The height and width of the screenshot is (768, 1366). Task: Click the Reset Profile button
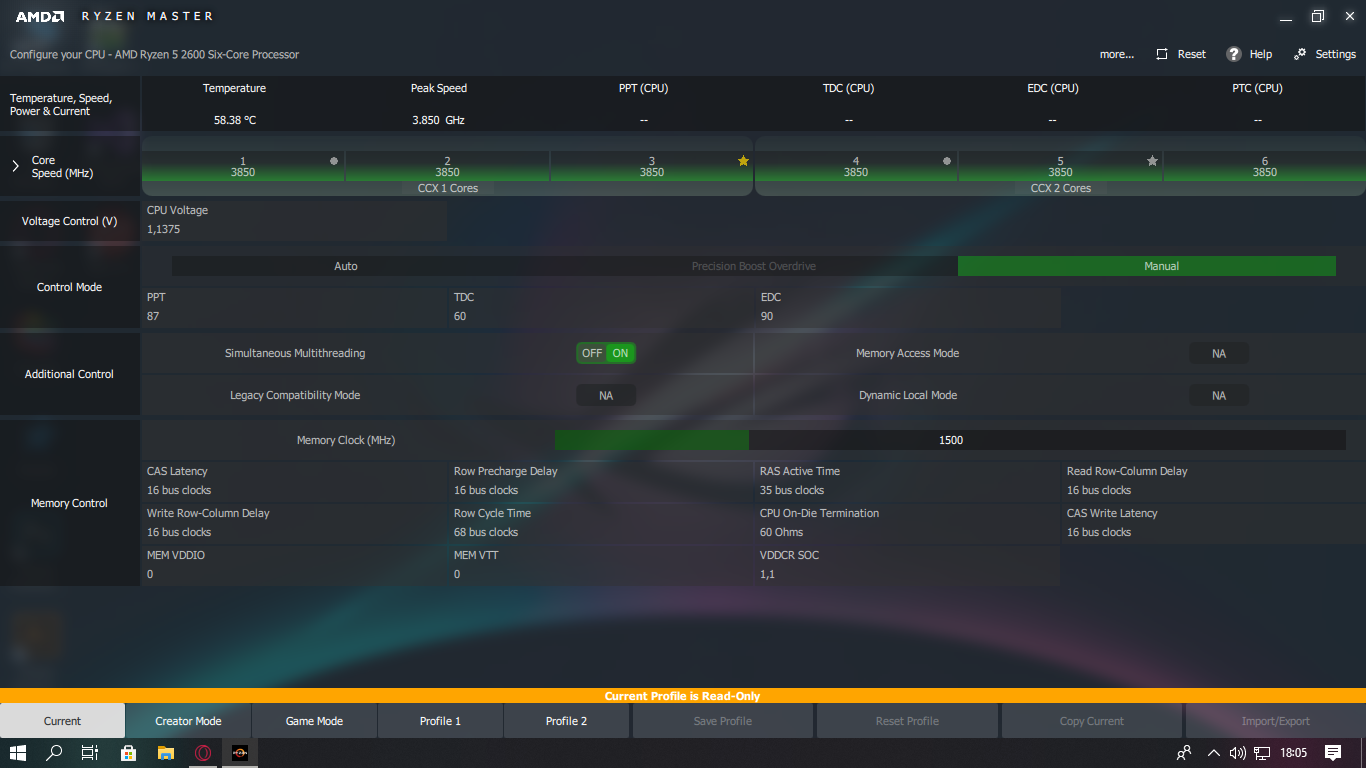908,721
